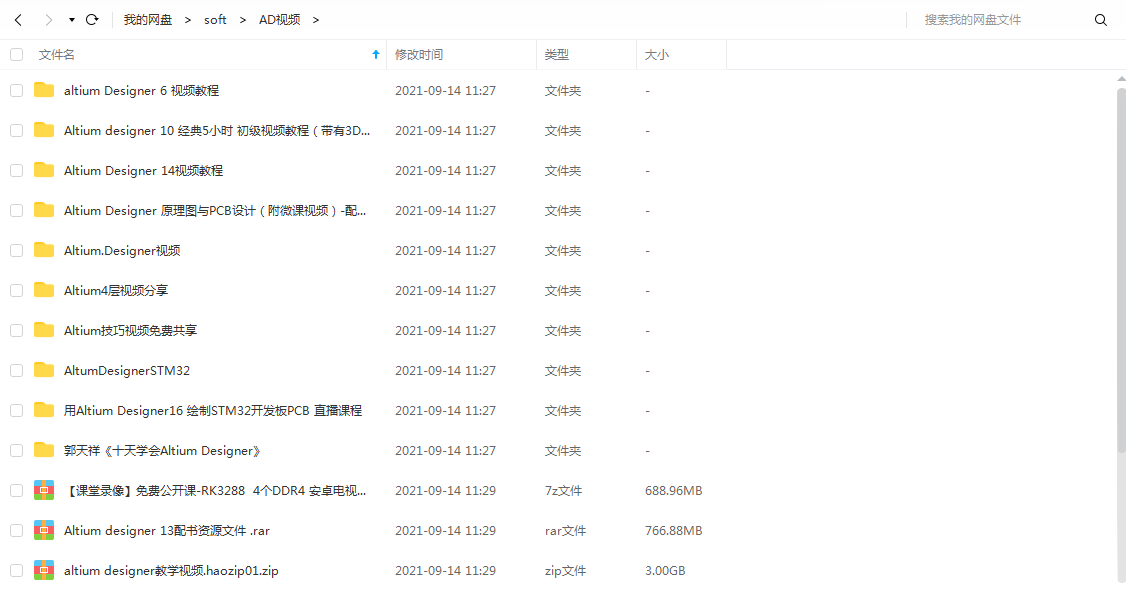The image size is (1126, 589).
Task: Click folder icon of Altium技巧视频免费共享
Action: [44, 330]
